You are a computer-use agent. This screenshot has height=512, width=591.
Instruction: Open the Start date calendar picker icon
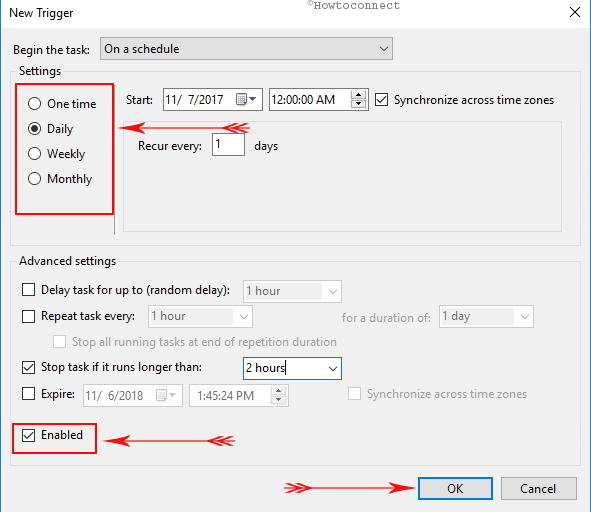pos(246,100)
